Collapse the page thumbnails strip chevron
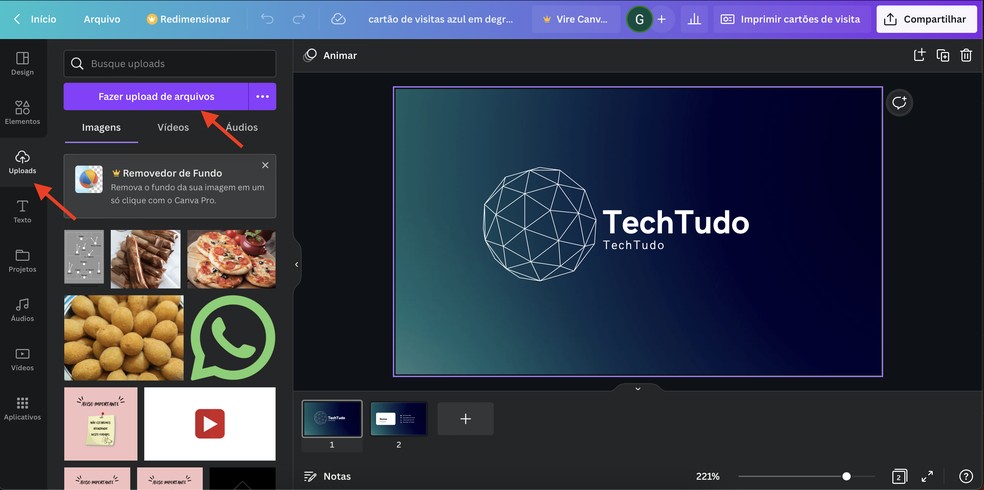The width and height of the screenshot is (984, 490). 638,388
